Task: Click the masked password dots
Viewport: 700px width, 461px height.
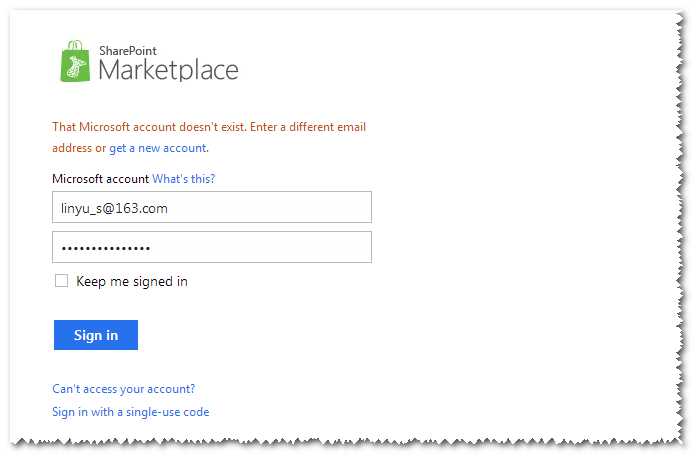Action: pos(106,248)
